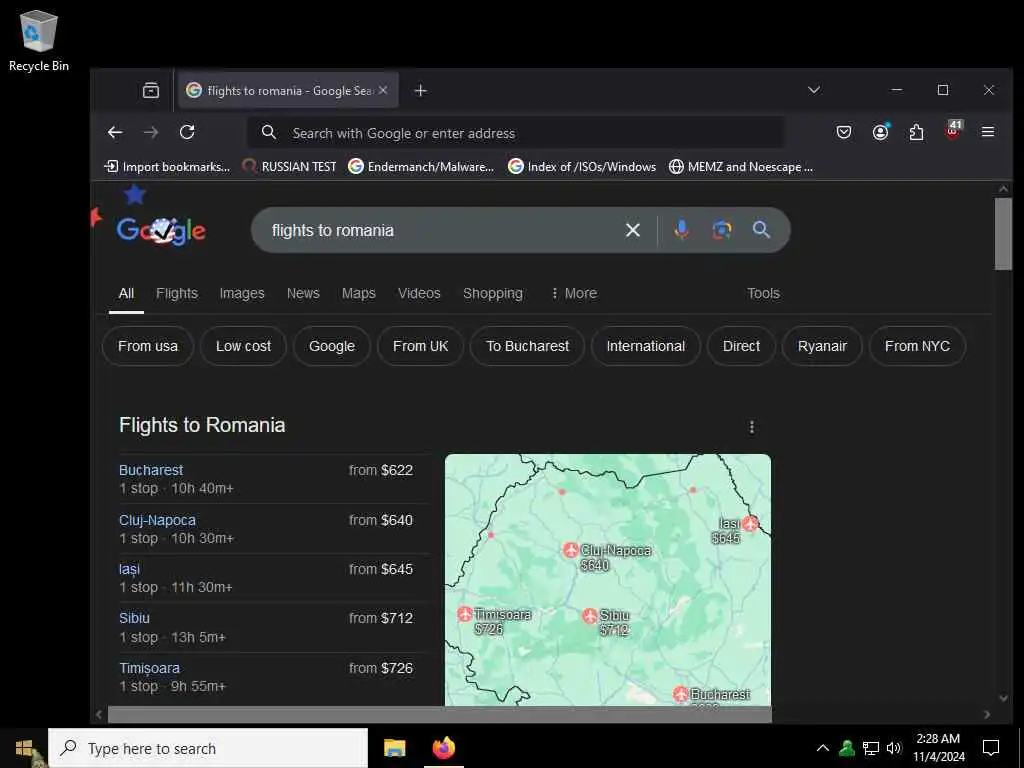
Task: Open the uBlock extension icon showing 41
Action: 953,131
